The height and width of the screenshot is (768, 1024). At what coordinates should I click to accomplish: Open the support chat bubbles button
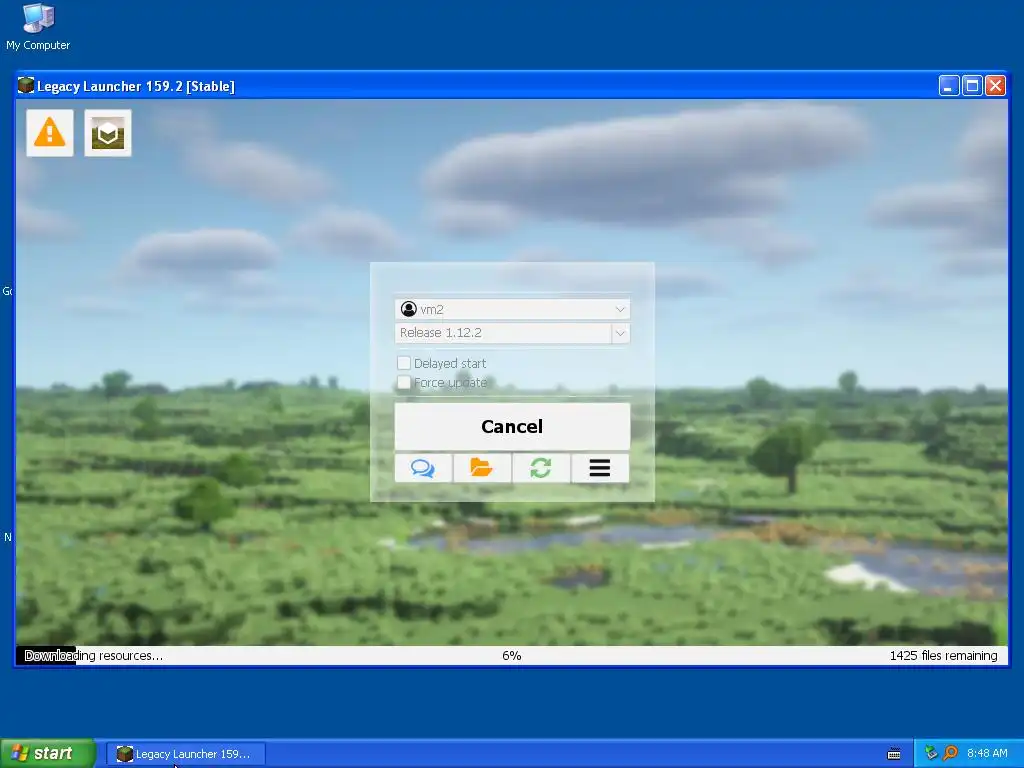click(423, 468)
